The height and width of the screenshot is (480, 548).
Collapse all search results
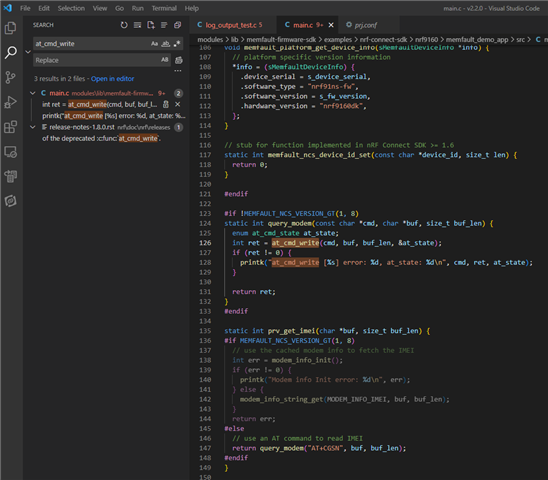[x=178, y=25]
